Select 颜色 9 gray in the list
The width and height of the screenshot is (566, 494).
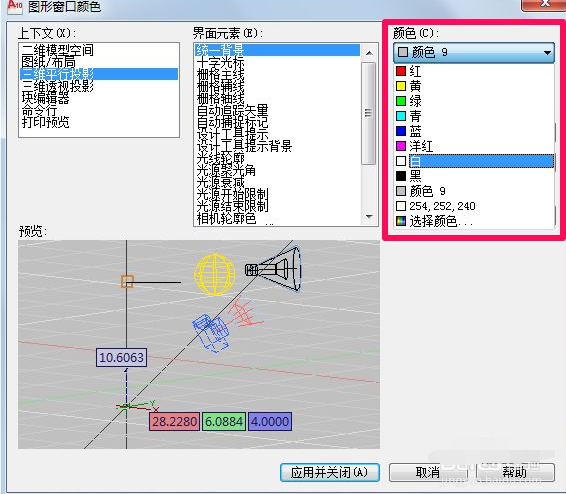474,191
